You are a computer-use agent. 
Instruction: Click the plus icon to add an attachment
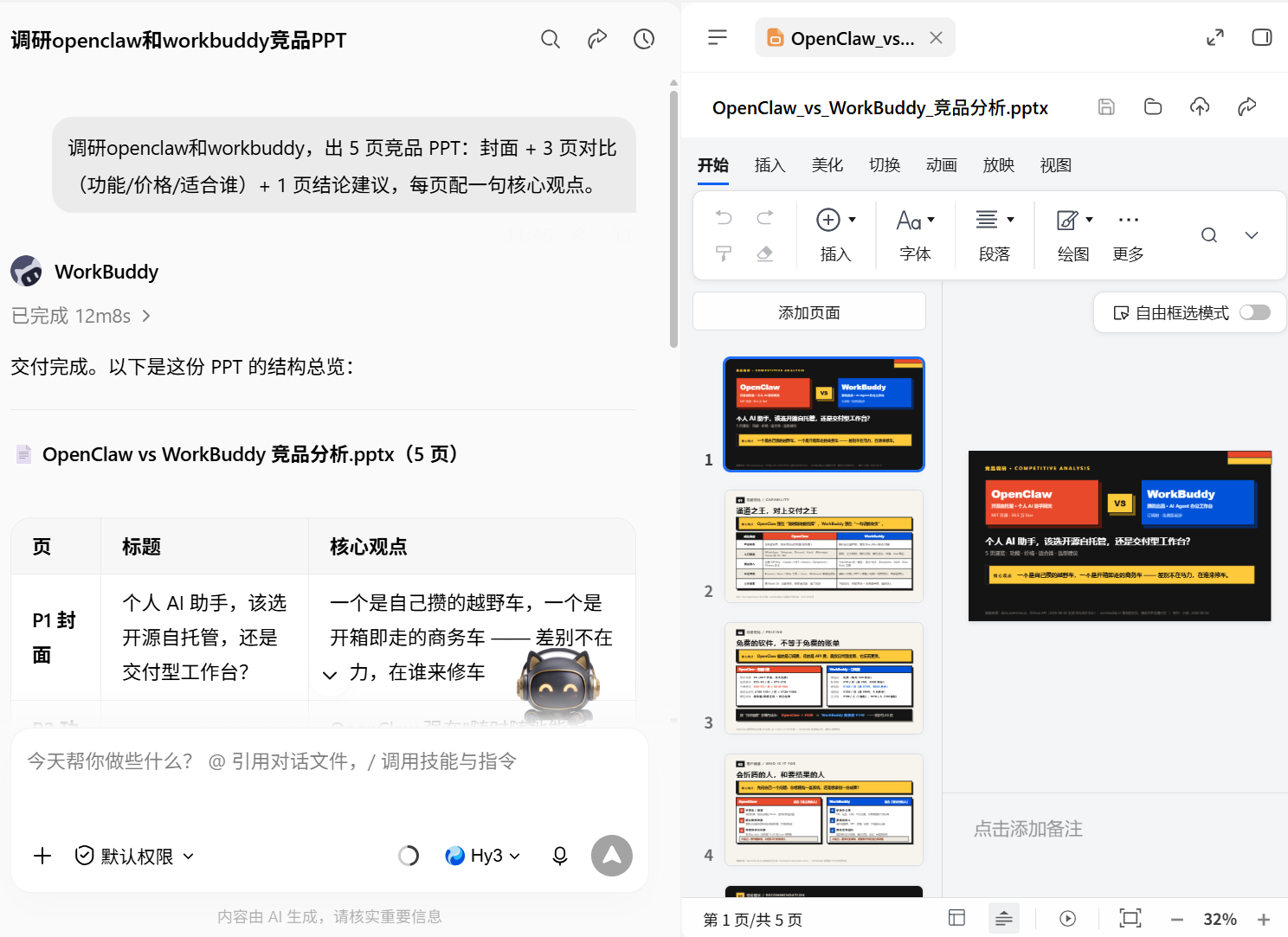pos(42,856)
